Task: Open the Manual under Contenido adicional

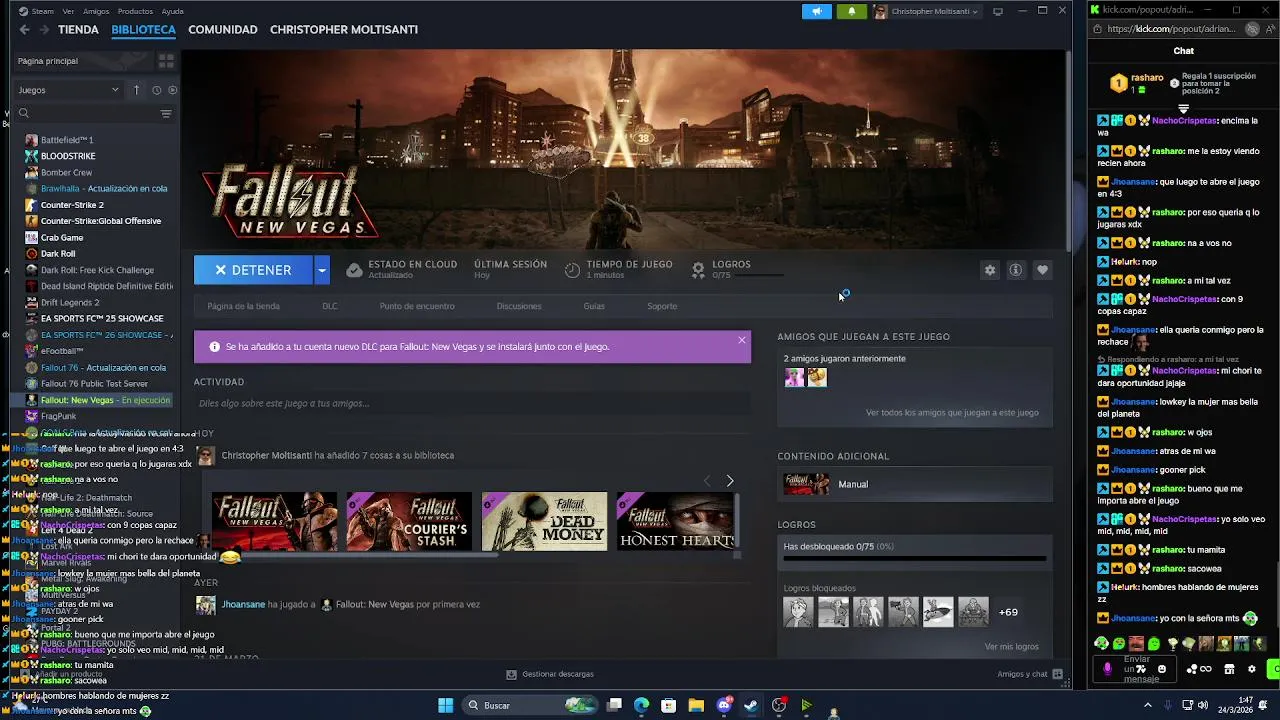Action: [x=915, y=484]
